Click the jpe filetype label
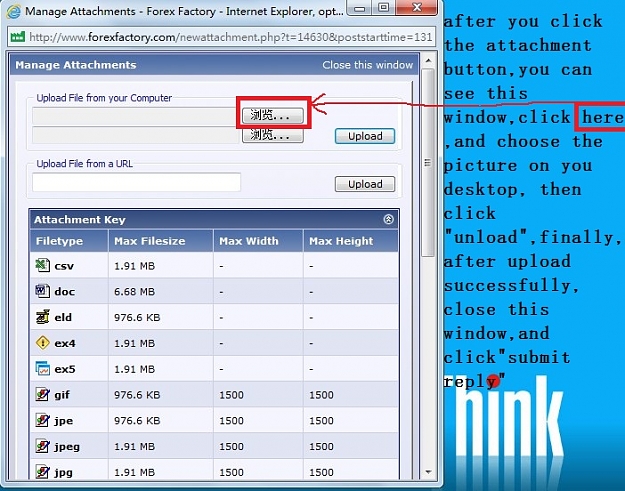Screen dimensions: 625x491 coord(63,421)
